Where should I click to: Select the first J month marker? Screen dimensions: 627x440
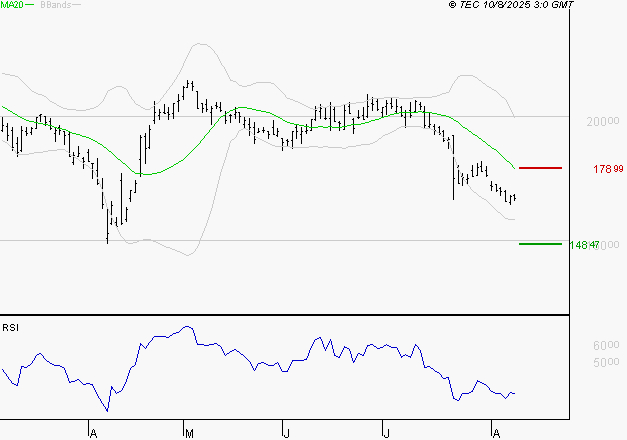click(x=287, y=433)
